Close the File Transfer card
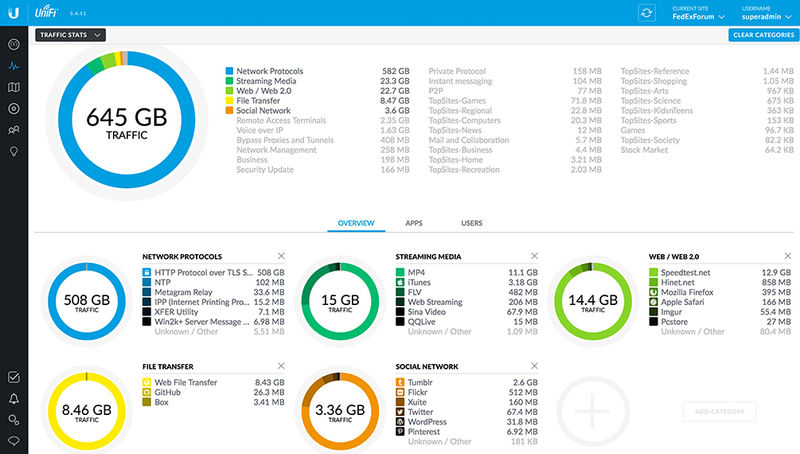 point(281,366)
